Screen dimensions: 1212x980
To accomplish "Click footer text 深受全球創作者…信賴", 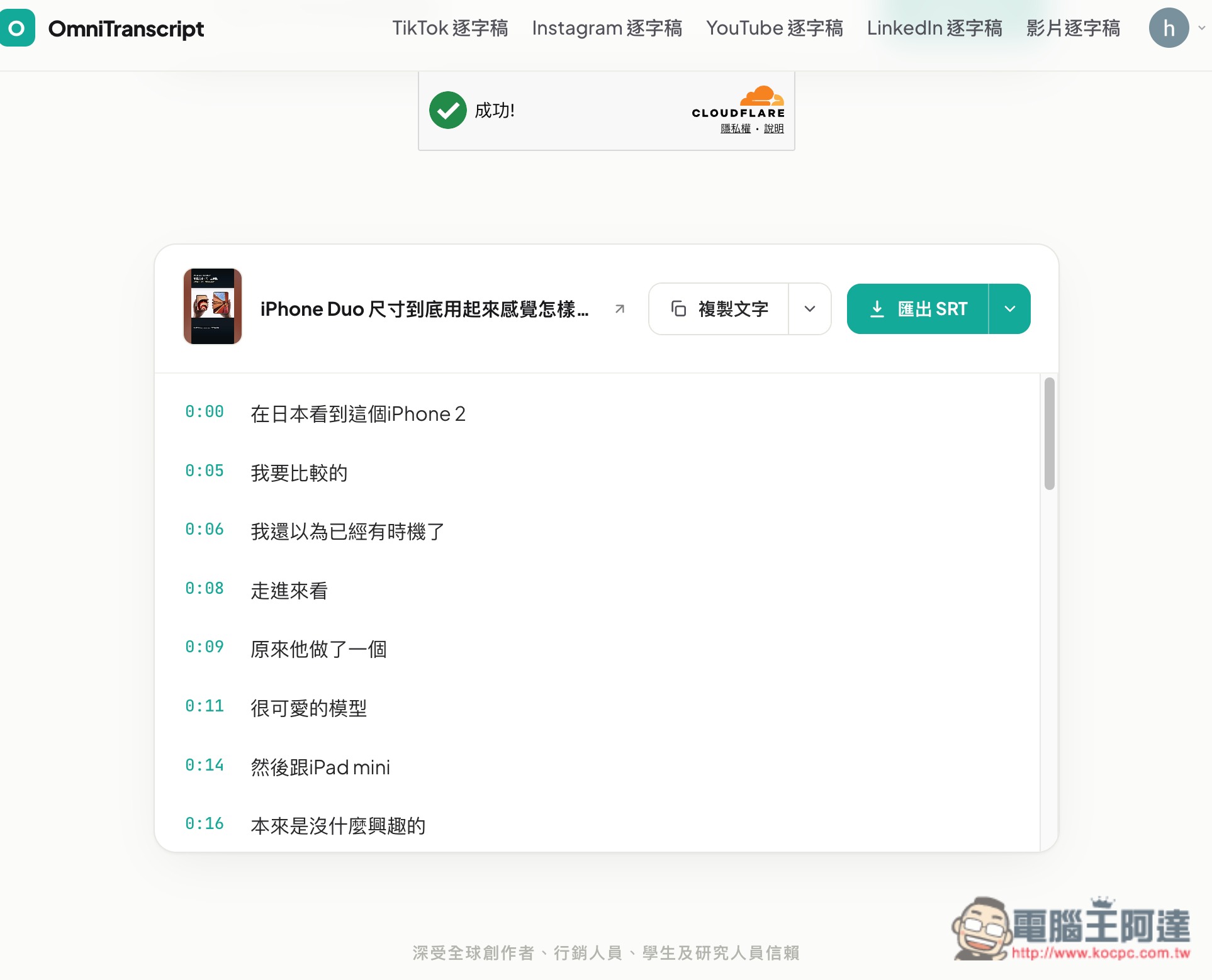I will tap(606, 953).
